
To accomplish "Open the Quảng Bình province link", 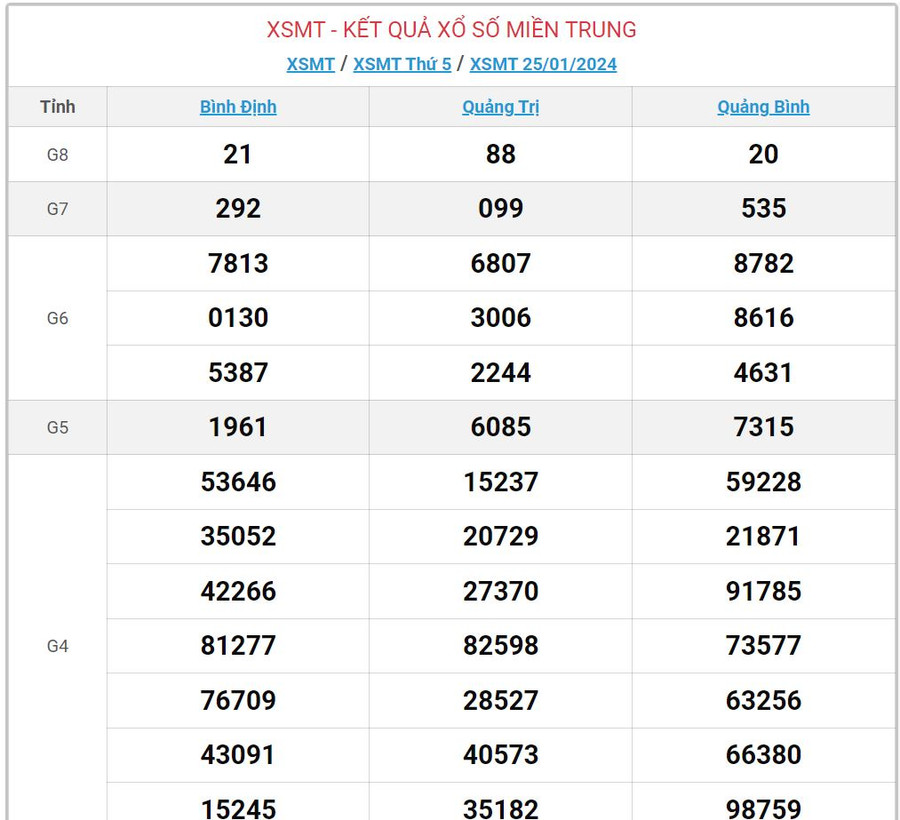I will pos(763,107).
